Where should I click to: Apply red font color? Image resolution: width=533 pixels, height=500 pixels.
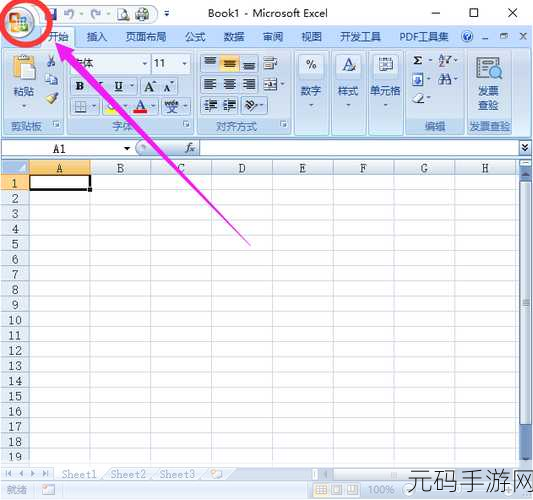140,107
